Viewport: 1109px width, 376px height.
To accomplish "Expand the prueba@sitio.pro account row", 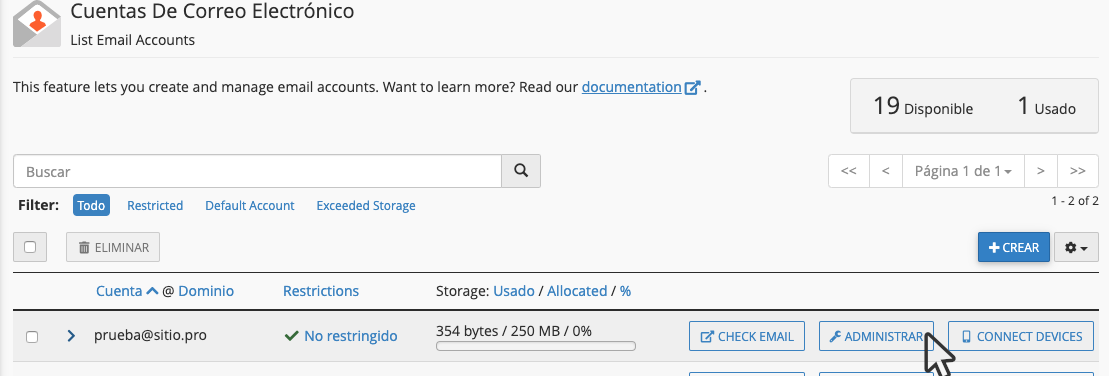I will 71,336.
